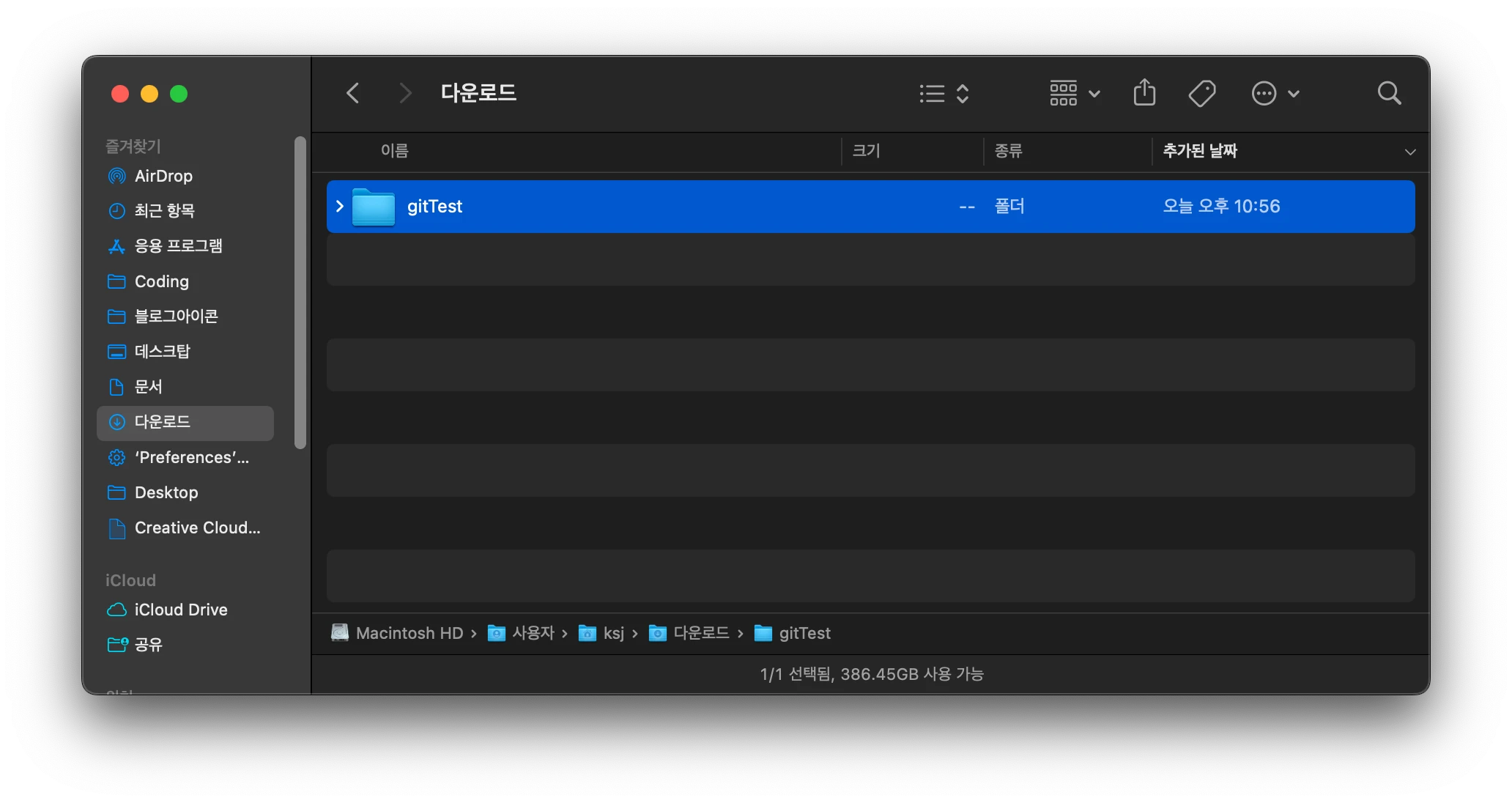
Task: Sort by the 크기 column header
Action: coord(866,151)
